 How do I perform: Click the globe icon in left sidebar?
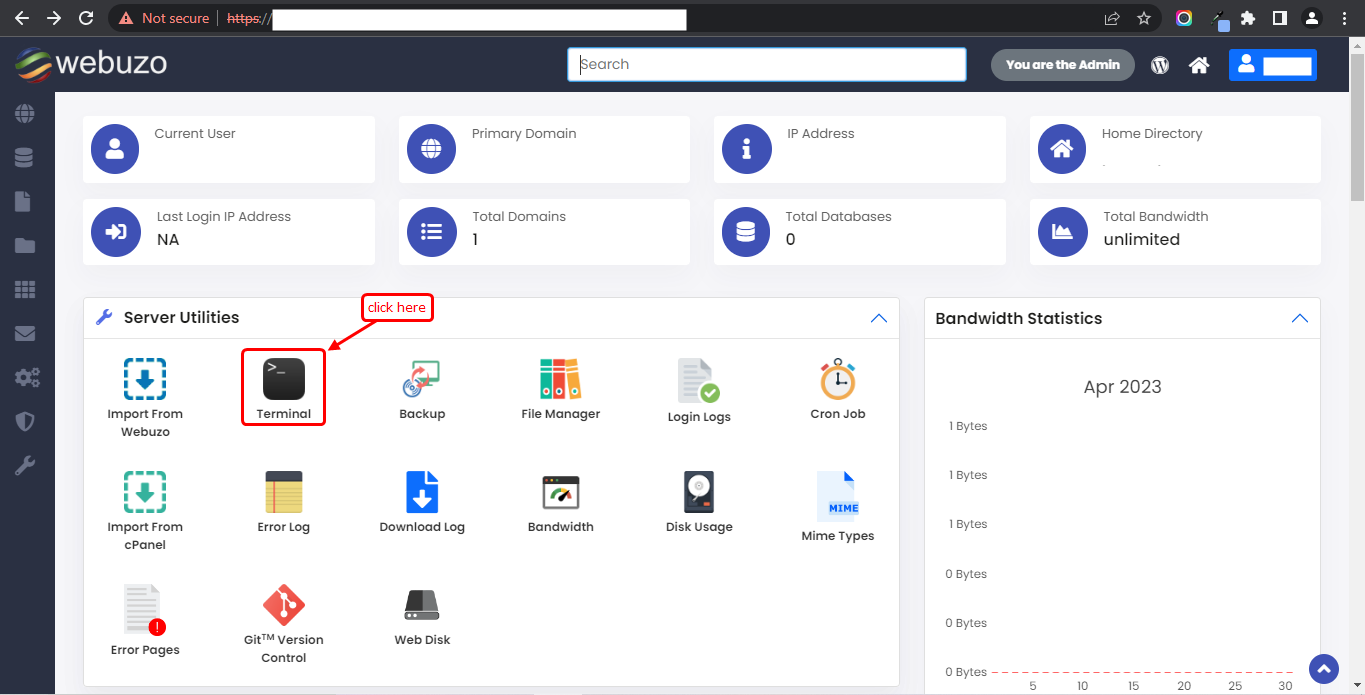[25, 113]
